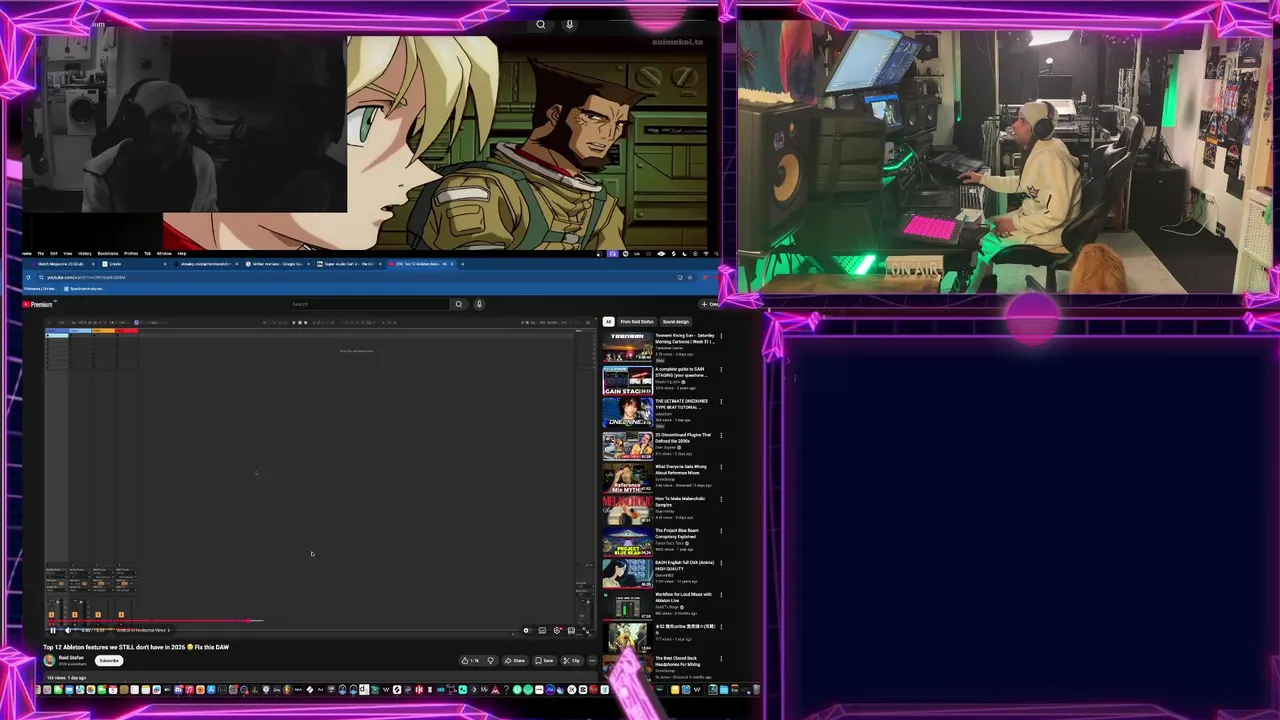
Task: Toggle theater mode on the player
Action: point(571,630)
